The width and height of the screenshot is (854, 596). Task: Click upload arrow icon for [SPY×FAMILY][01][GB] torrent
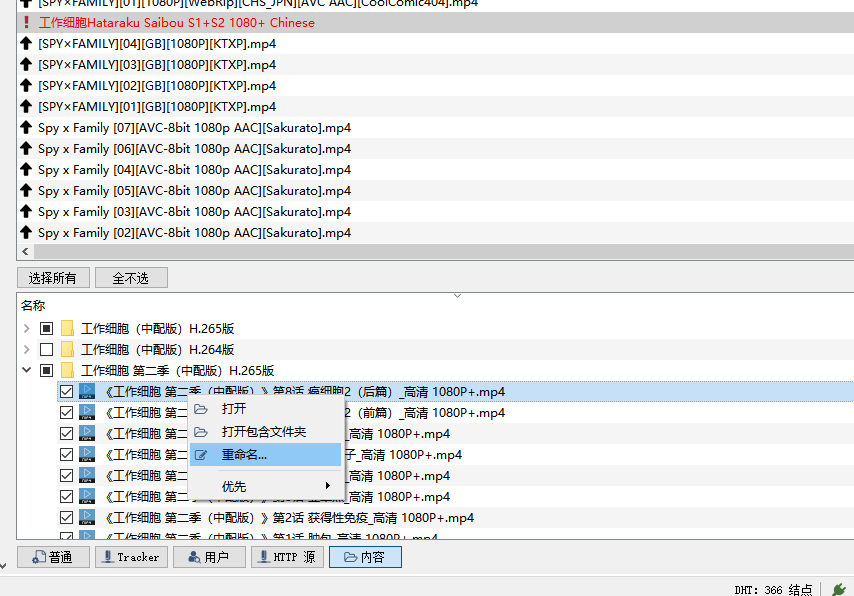point(26,106)
